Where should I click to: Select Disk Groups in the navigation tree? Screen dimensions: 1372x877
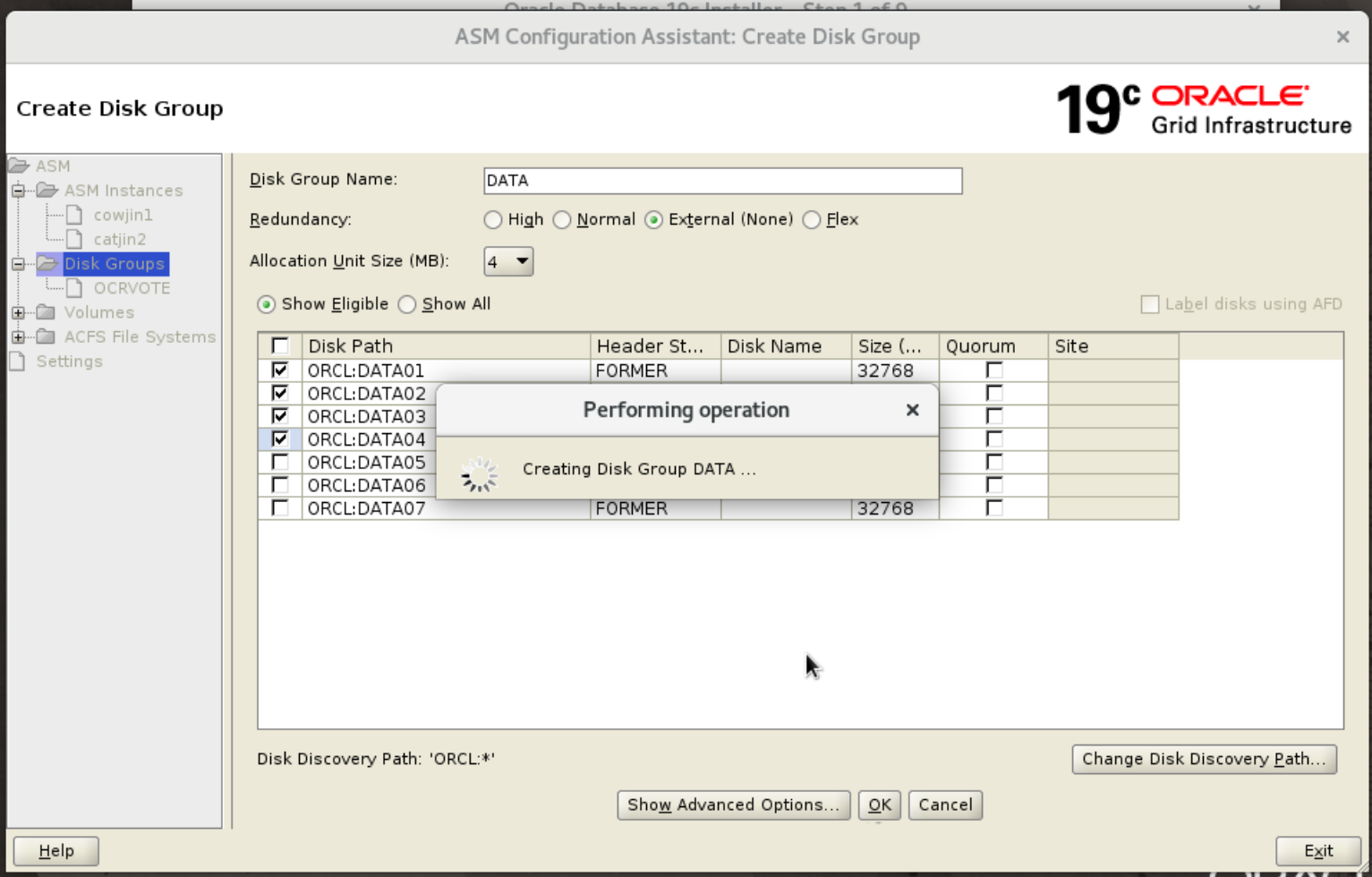(x=115, y=263)
